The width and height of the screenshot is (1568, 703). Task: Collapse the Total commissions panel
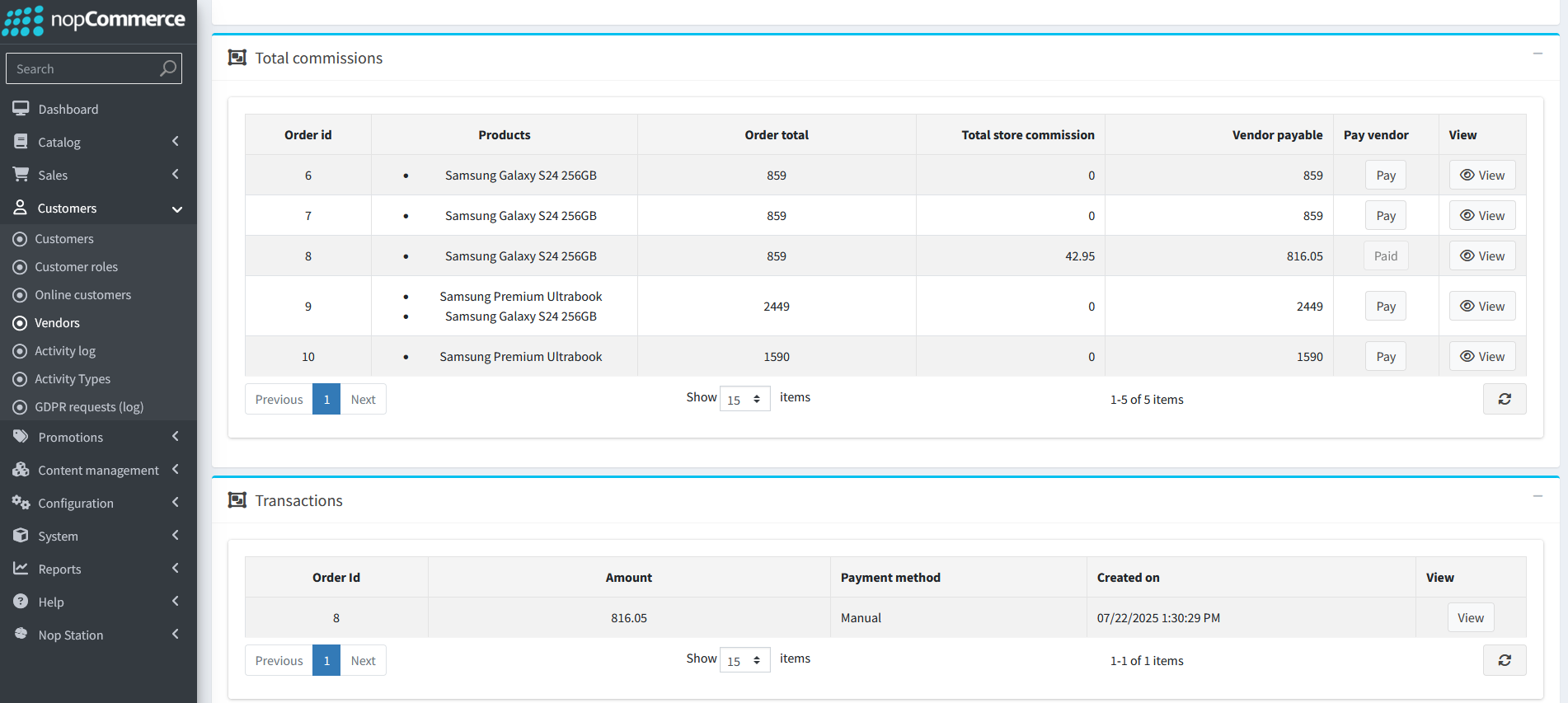pyautogui.click(x=1537, y=54)
